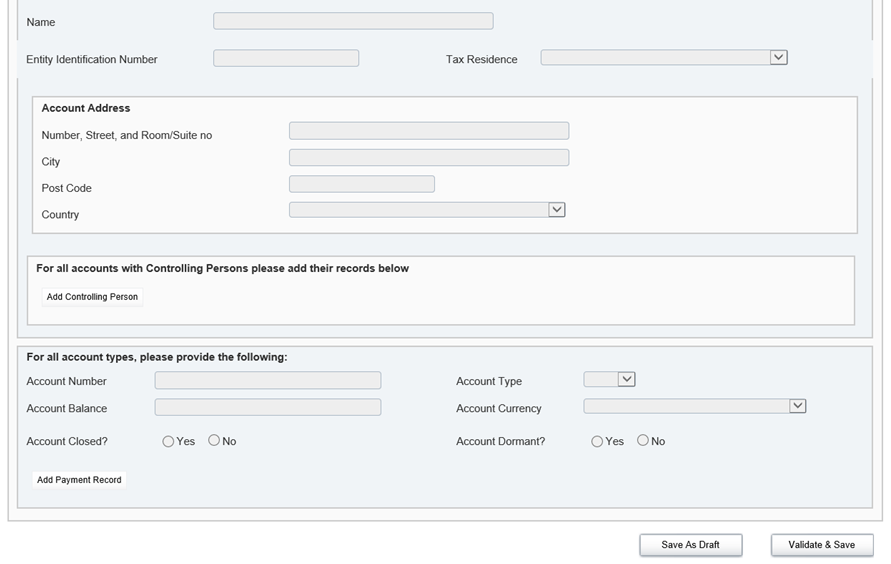Click the Number, Street, and Room/Suite field
Screen dimensions: 891x564
coord(429,131)
